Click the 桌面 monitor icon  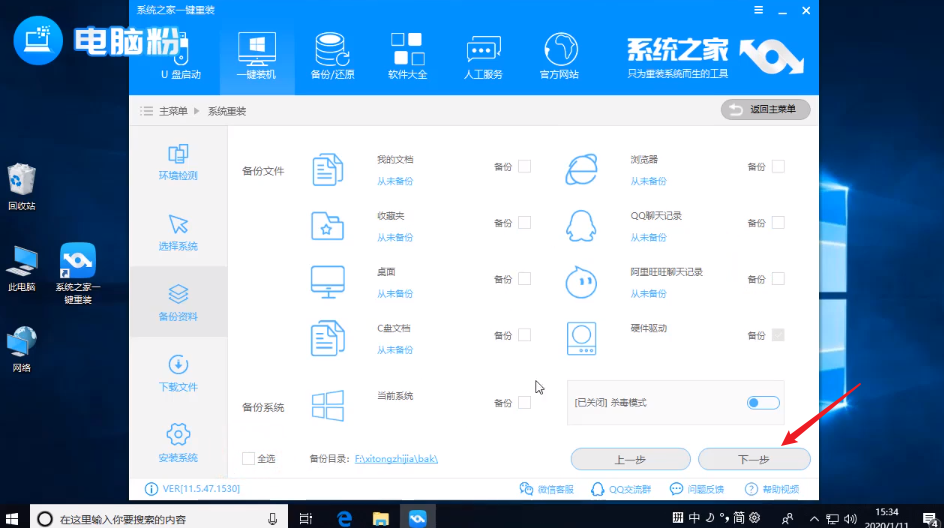(328, 282)
